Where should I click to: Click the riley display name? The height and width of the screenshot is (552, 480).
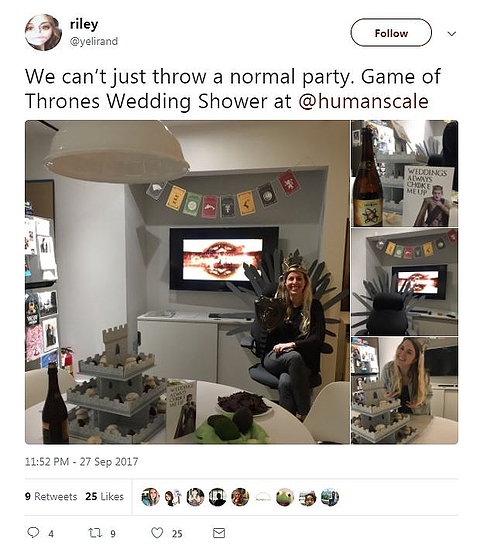[x=84, y=24]
